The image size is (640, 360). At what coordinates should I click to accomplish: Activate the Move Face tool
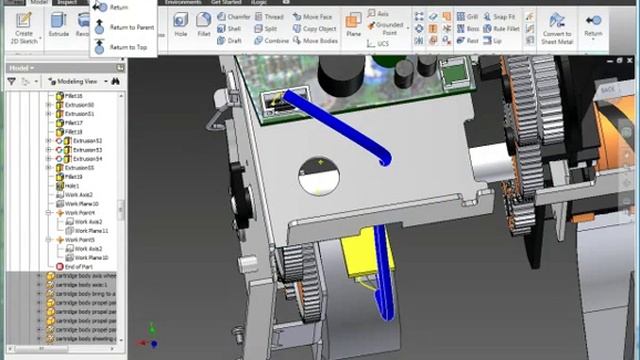(x=313, y=17)
